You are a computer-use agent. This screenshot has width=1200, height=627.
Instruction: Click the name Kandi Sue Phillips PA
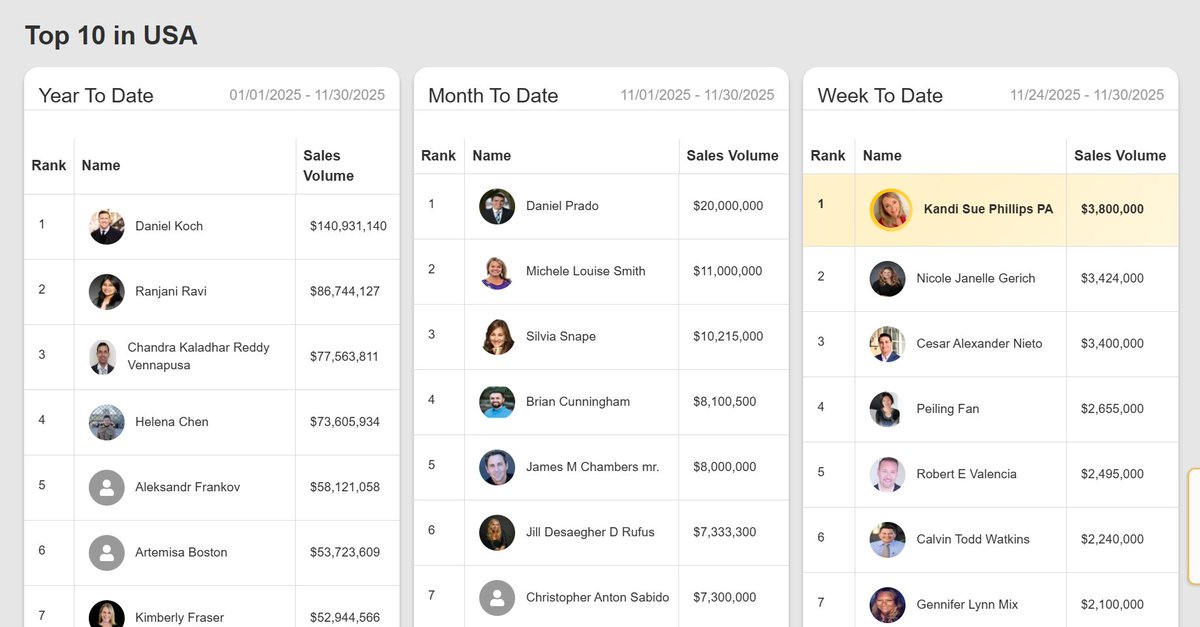[988, 210]
